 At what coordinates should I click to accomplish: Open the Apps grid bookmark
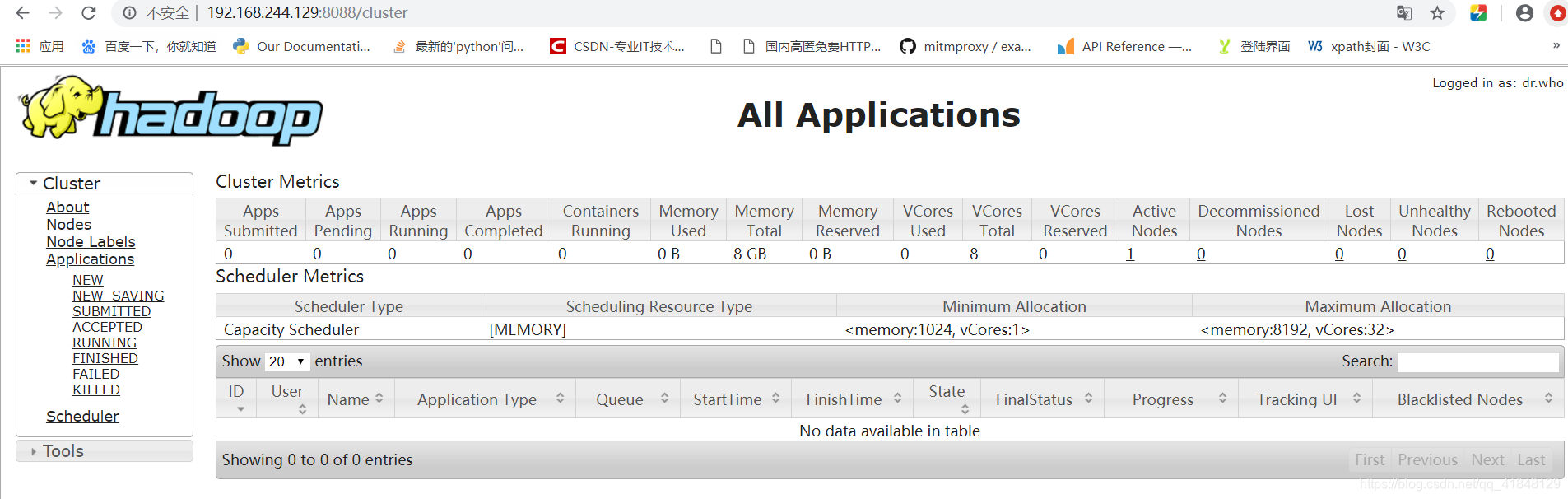pos(40,46)
